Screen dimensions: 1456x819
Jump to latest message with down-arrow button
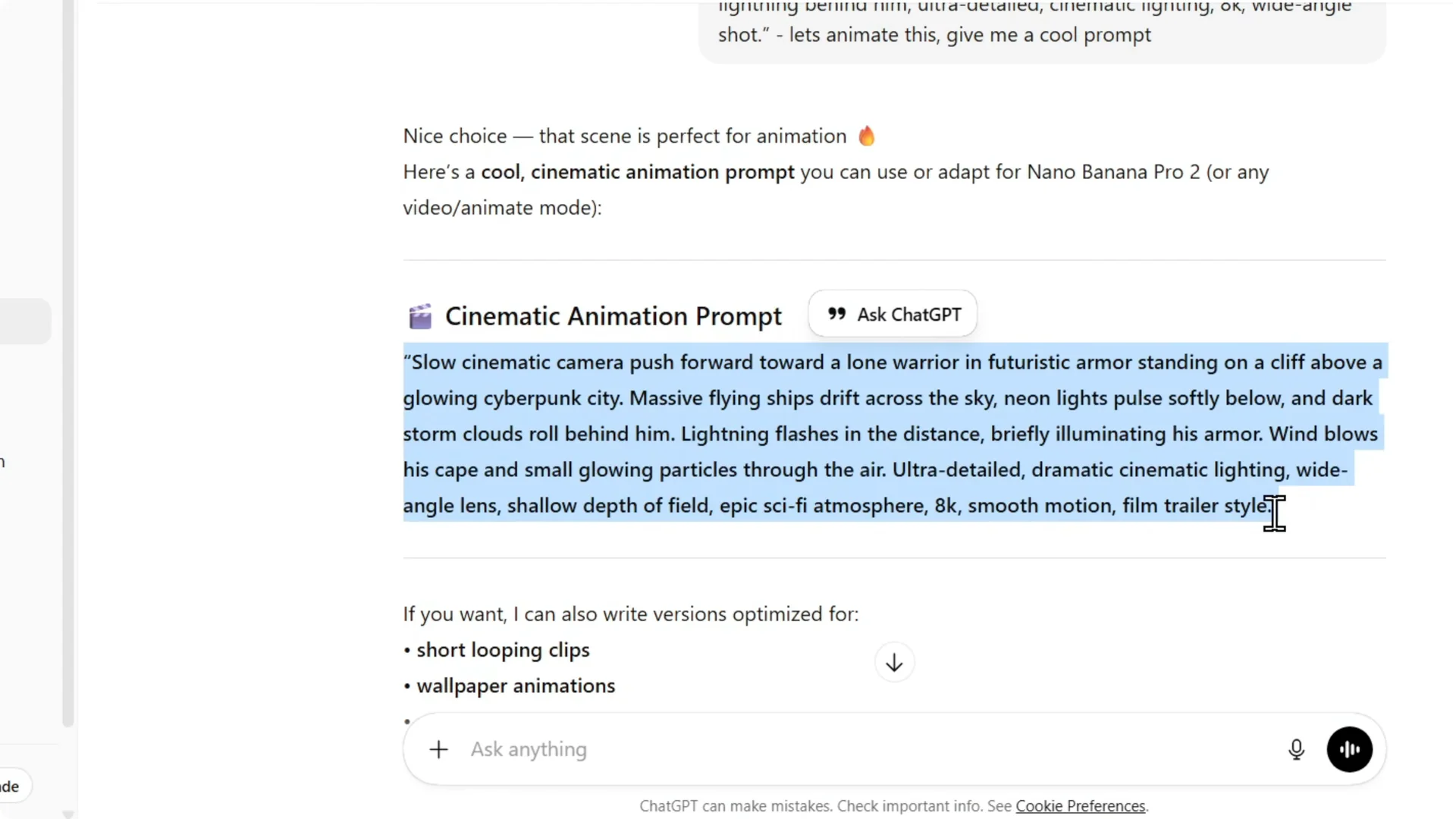click(x=894, y=663)
